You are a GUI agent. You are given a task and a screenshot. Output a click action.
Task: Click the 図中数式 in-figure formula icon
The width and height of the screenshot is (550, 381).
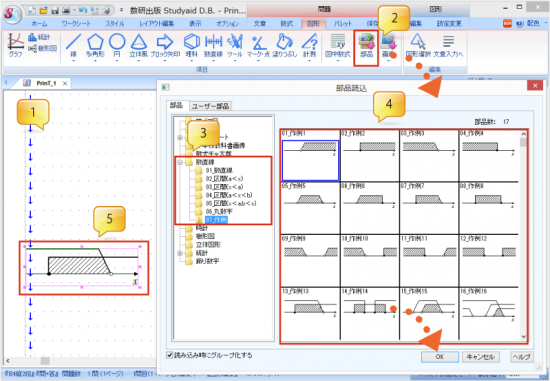pos(337,46)
